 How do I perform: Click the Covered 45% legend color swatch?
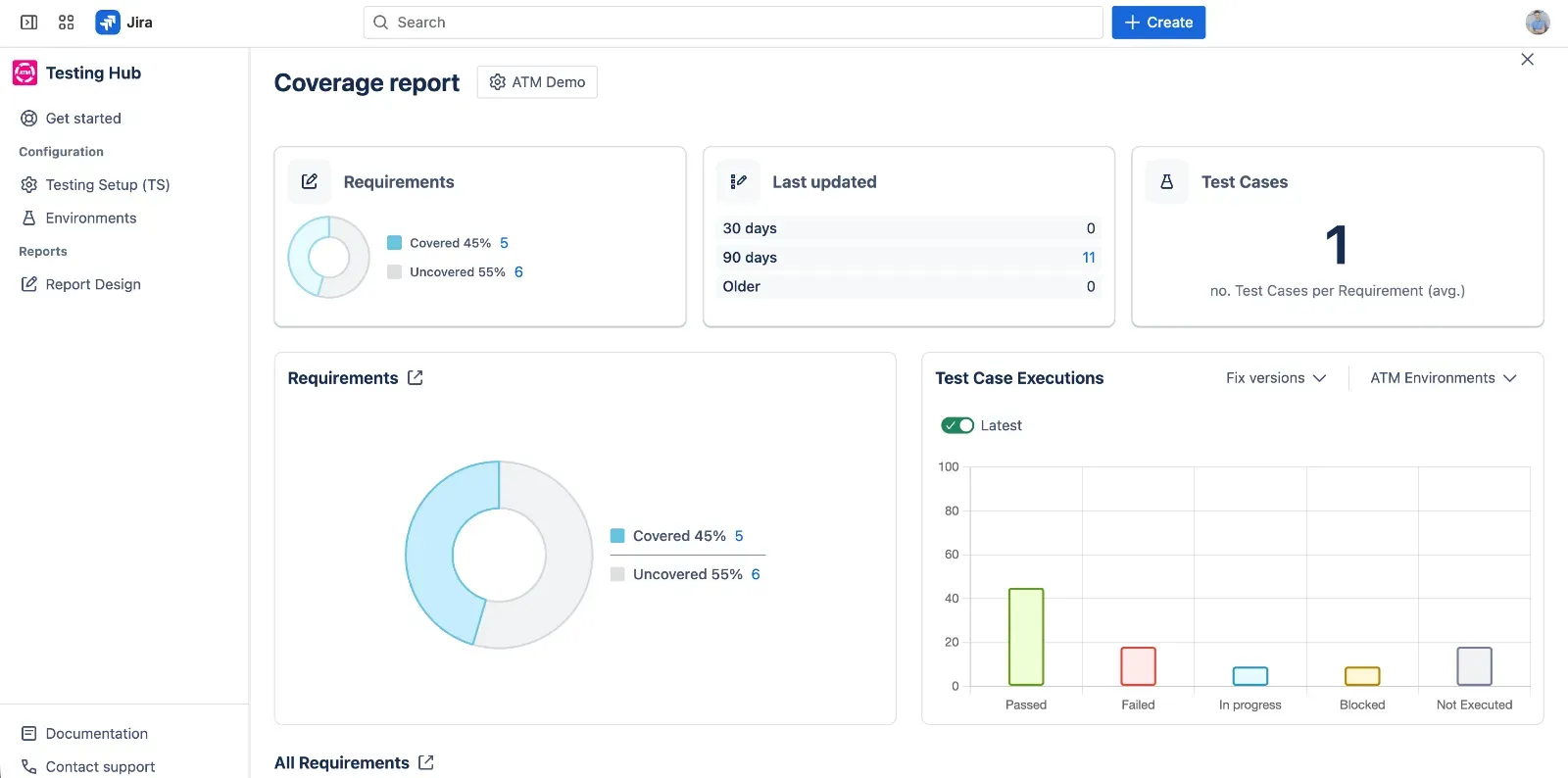[x=617, y=536]
